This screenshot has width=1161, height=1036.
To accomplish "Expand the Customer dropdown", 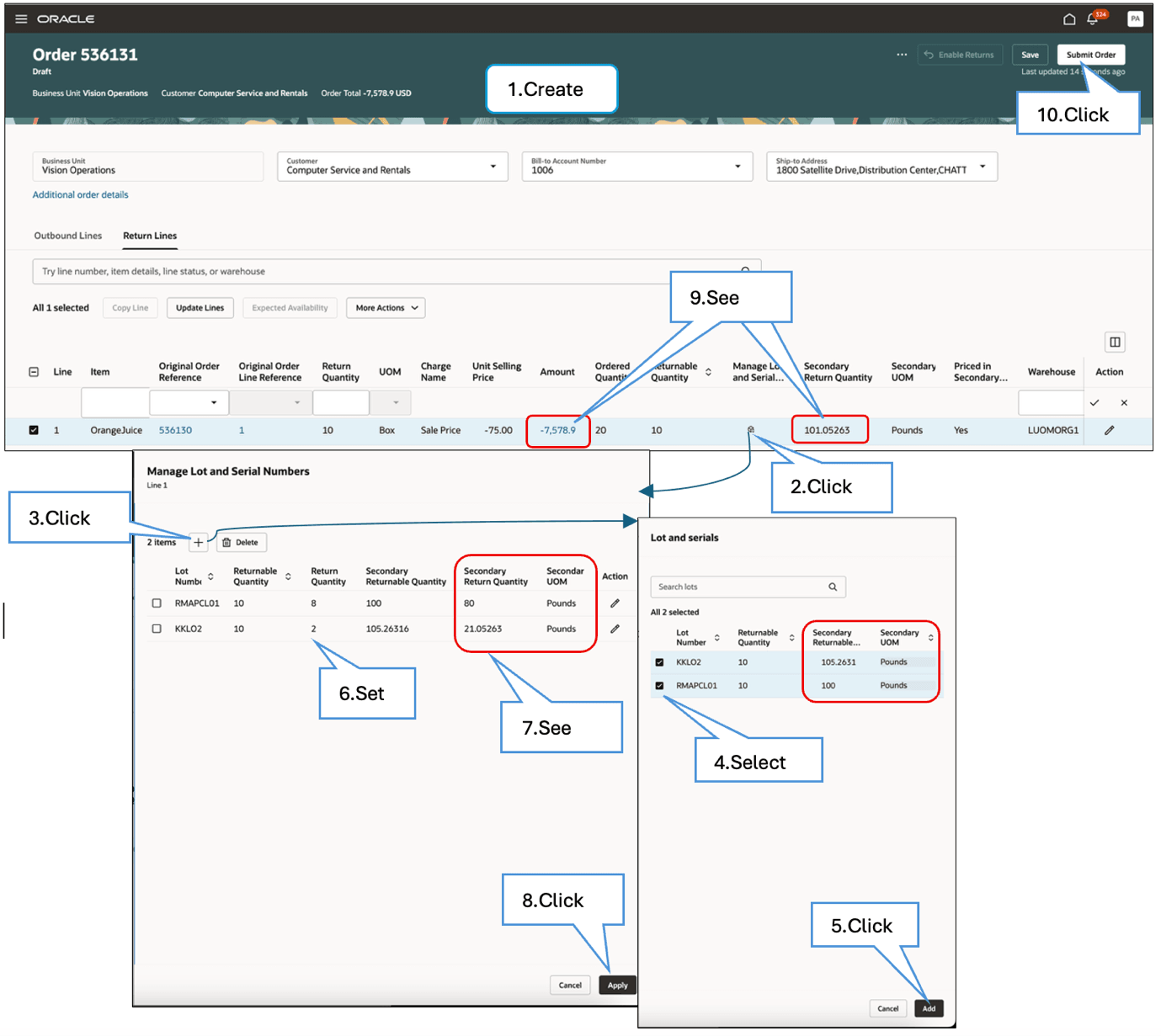I will pos(493,167).
